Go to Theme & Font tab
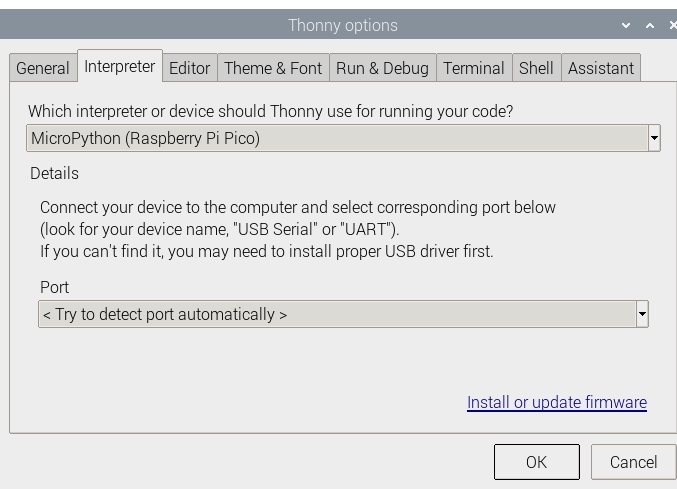The image size is (677, 489). 273,68
